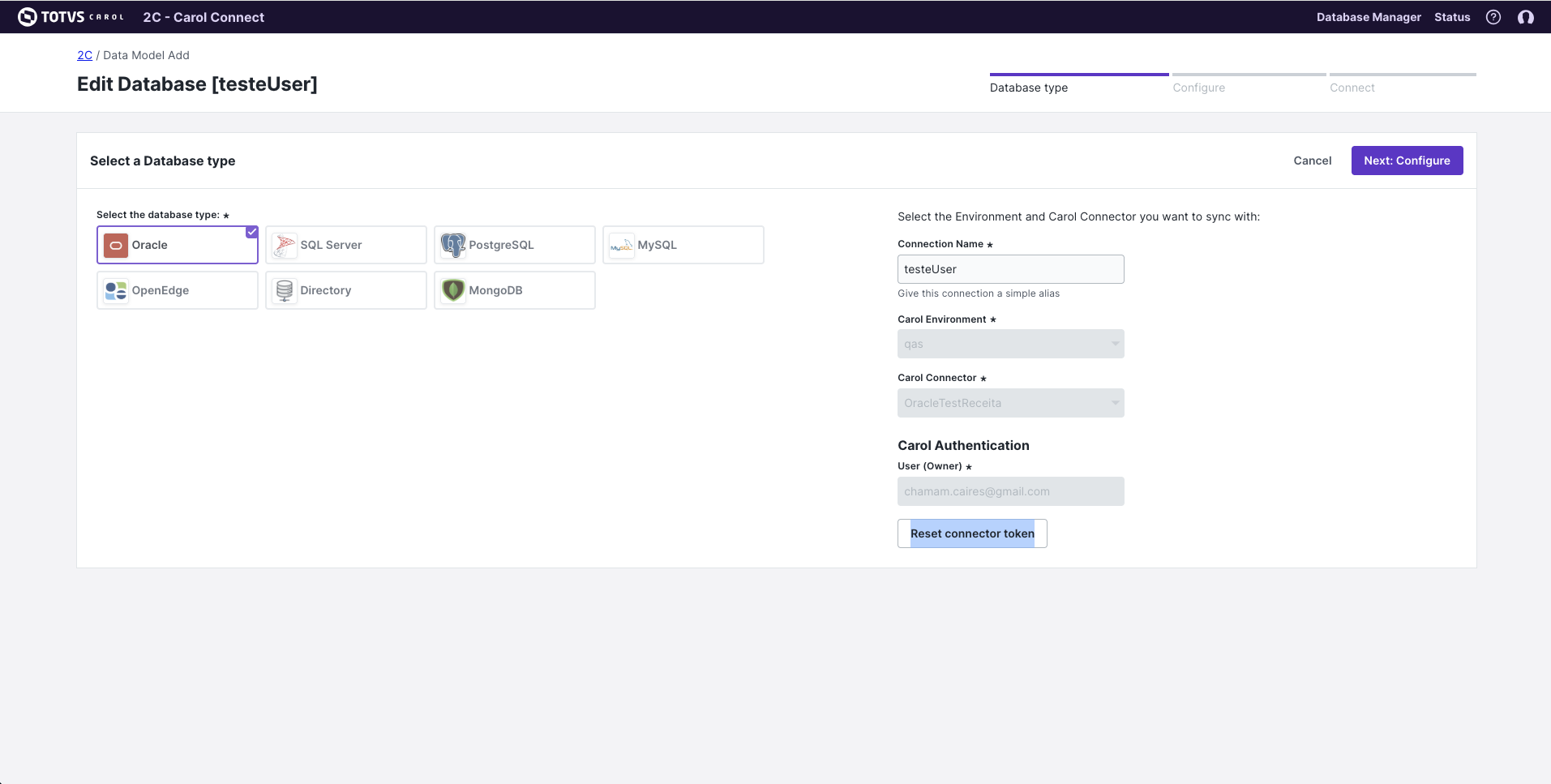1551x784 pixels.
Task: Open Database Manager from the top bar
Action: 1369,16
